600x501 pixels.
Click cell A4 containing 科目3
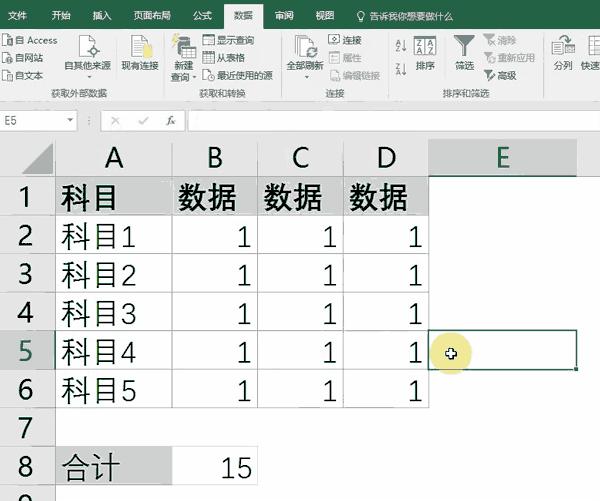click(114, 312)
